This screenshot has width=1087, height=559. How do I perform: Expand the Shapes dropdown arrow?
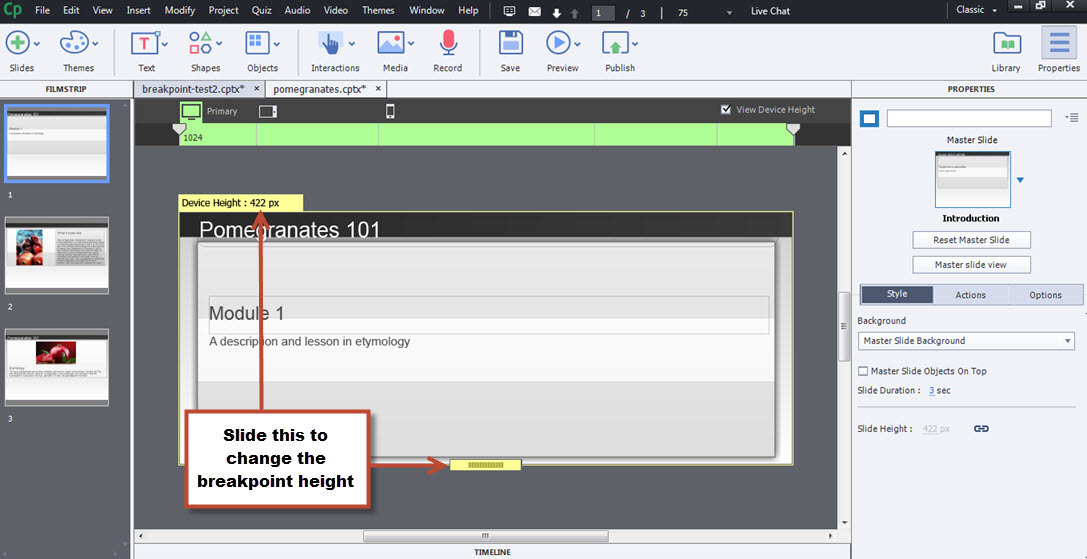tap(220, 44)
